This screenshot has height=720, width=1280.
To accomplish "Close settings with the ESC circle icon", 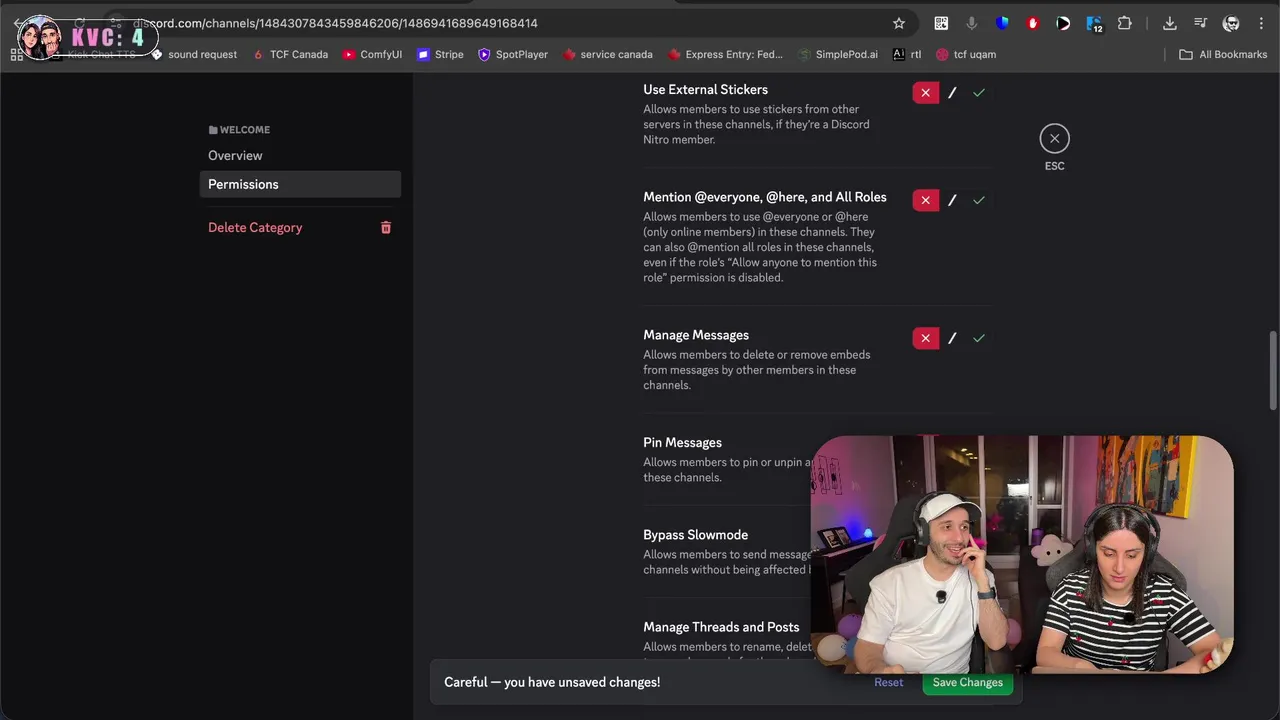I will click(1054, 138).
